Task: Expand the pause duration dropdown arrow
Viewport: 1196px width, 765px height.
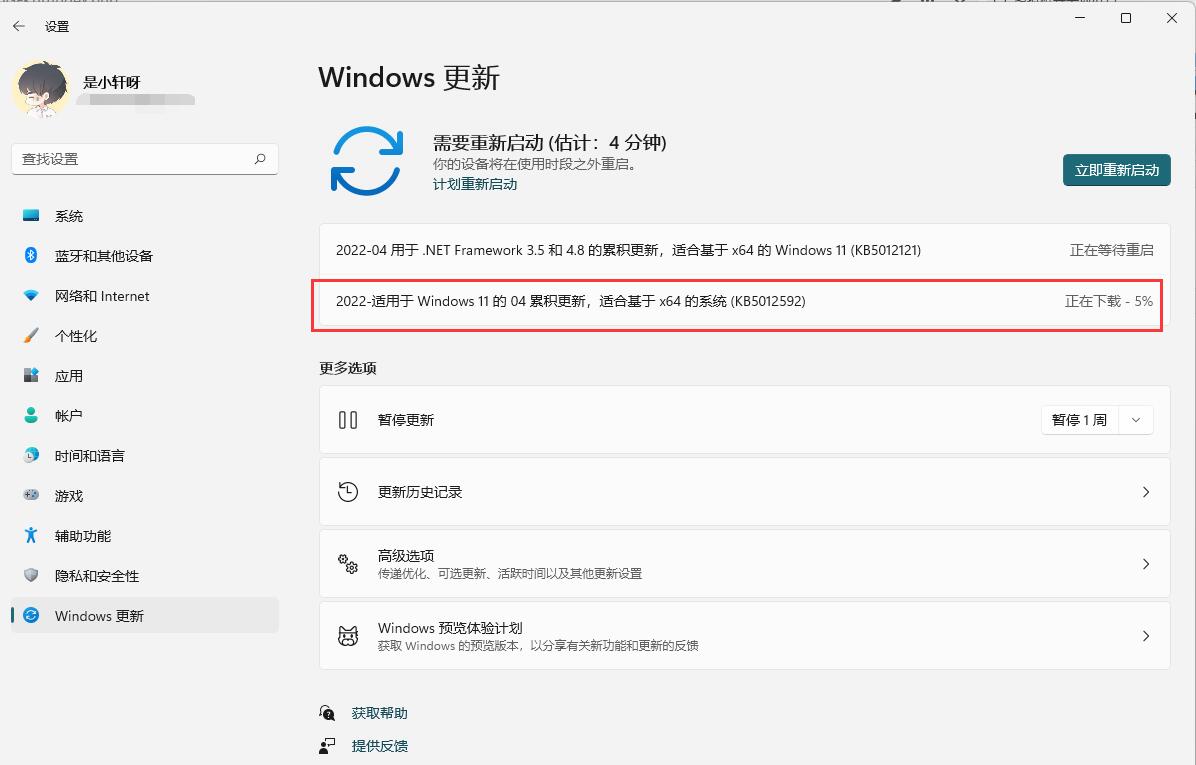Action: tap(1136, 420)
